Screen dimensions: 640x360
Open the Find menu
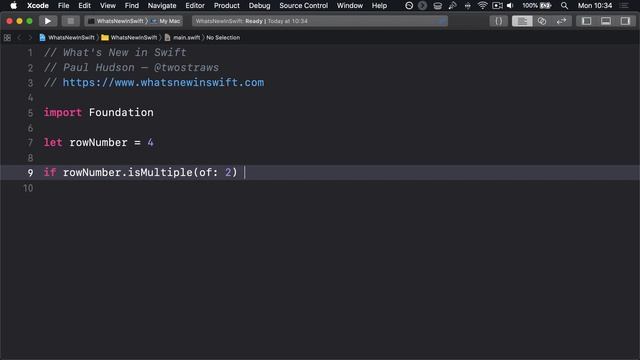pyautogui.click(x=131, y=5)
